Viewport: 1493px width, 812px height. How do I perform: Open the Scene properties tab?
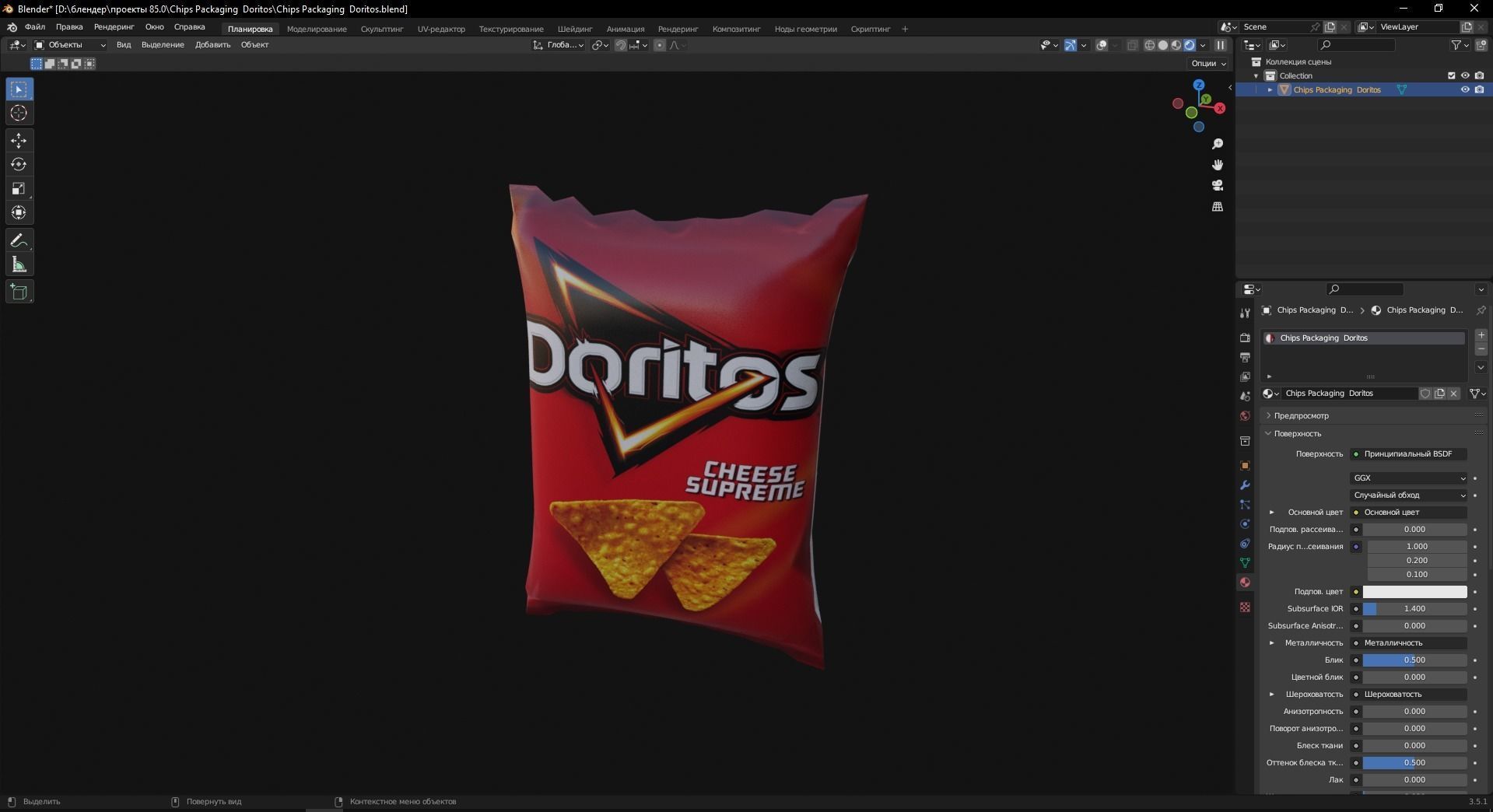coord(1245,396)
